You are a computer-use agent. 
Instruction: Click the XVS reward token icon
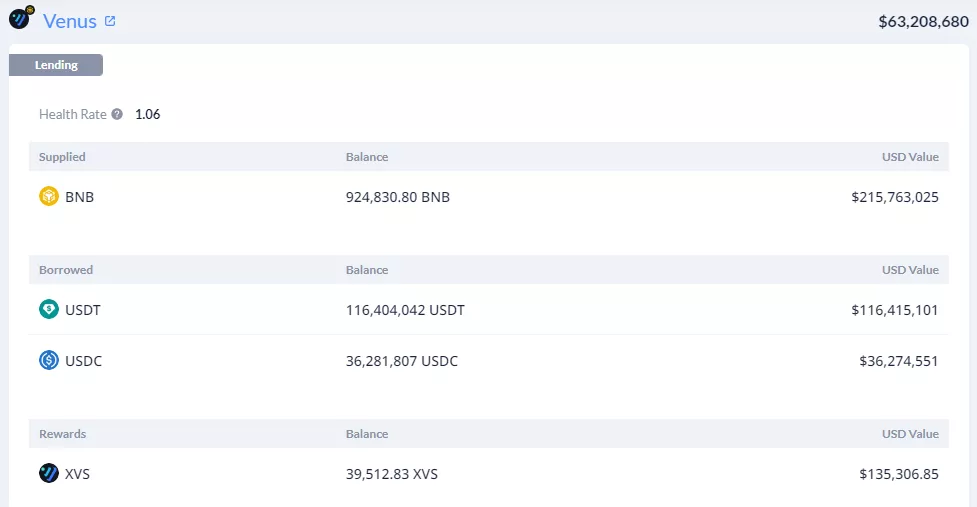[x=49, y=474]
